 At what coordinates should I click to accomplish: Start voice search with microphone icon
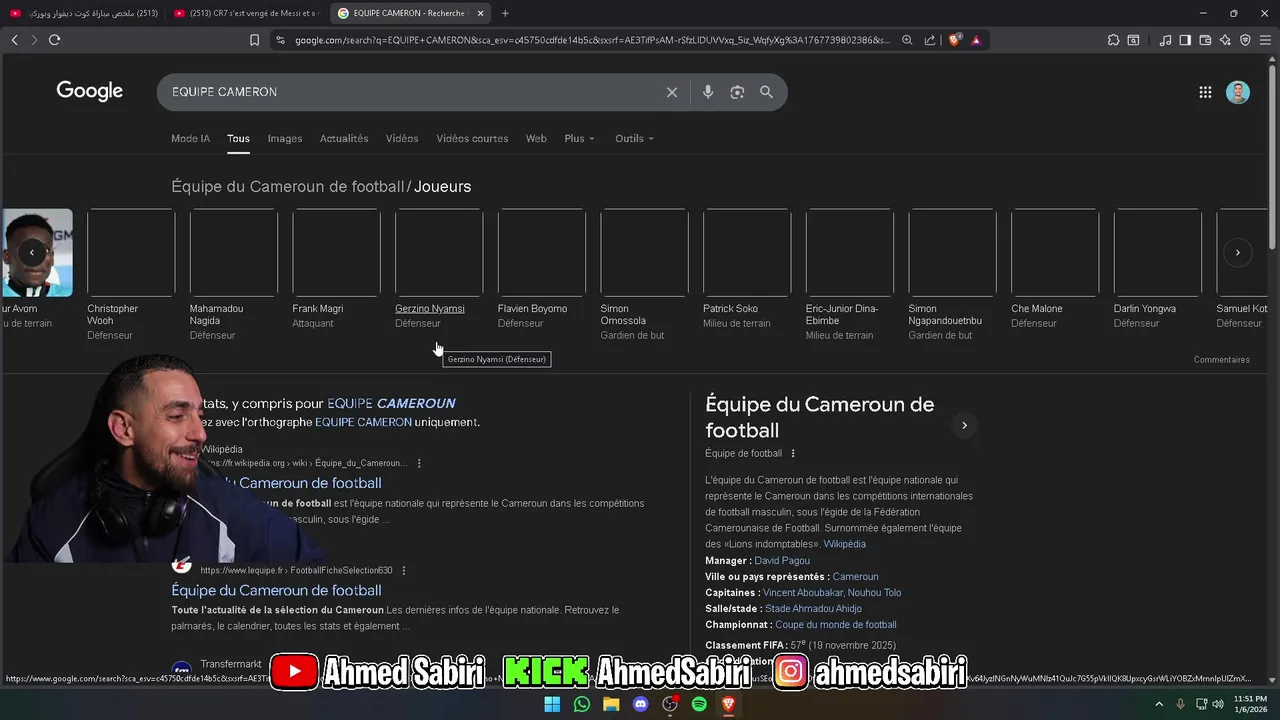[x=708, y=92]
